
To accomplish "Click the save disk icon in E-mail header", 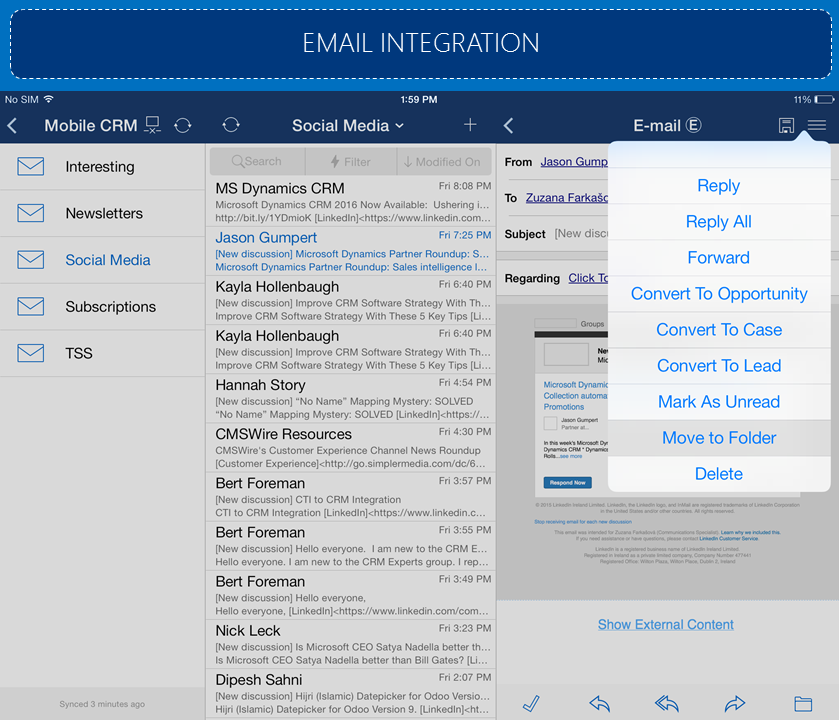I will point(786,125).
